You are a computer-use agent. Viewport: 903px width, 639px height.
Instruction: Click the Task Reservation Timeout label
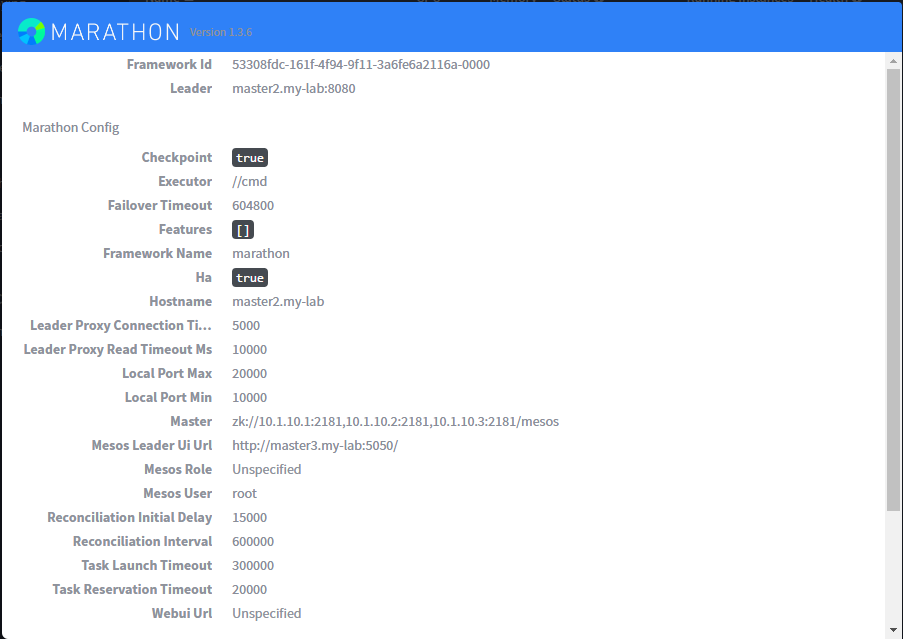pyautogui.click(x=132, y=589)
